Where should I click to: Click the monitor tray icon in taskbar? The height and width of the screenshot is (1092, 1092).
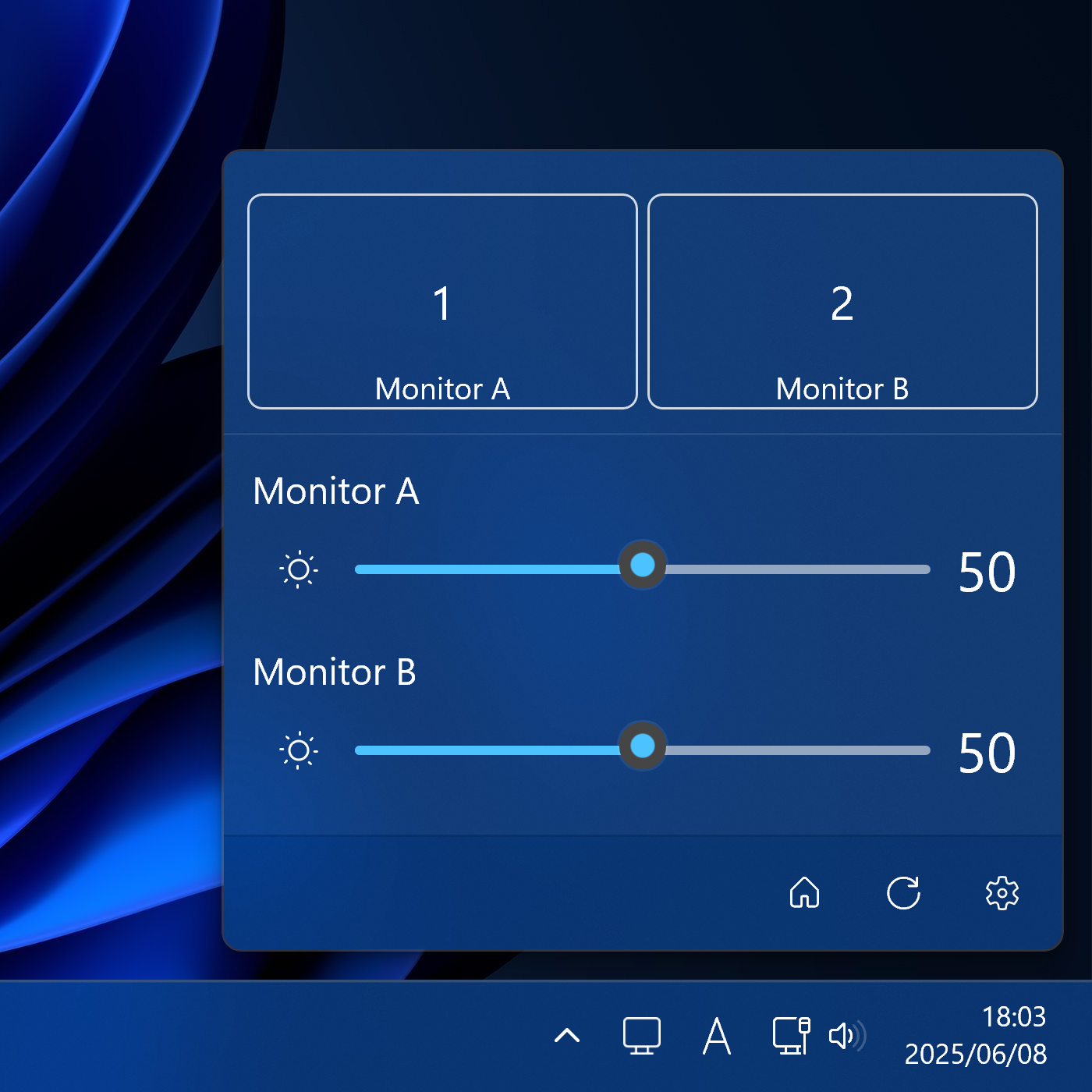[x=642, y=1036]
